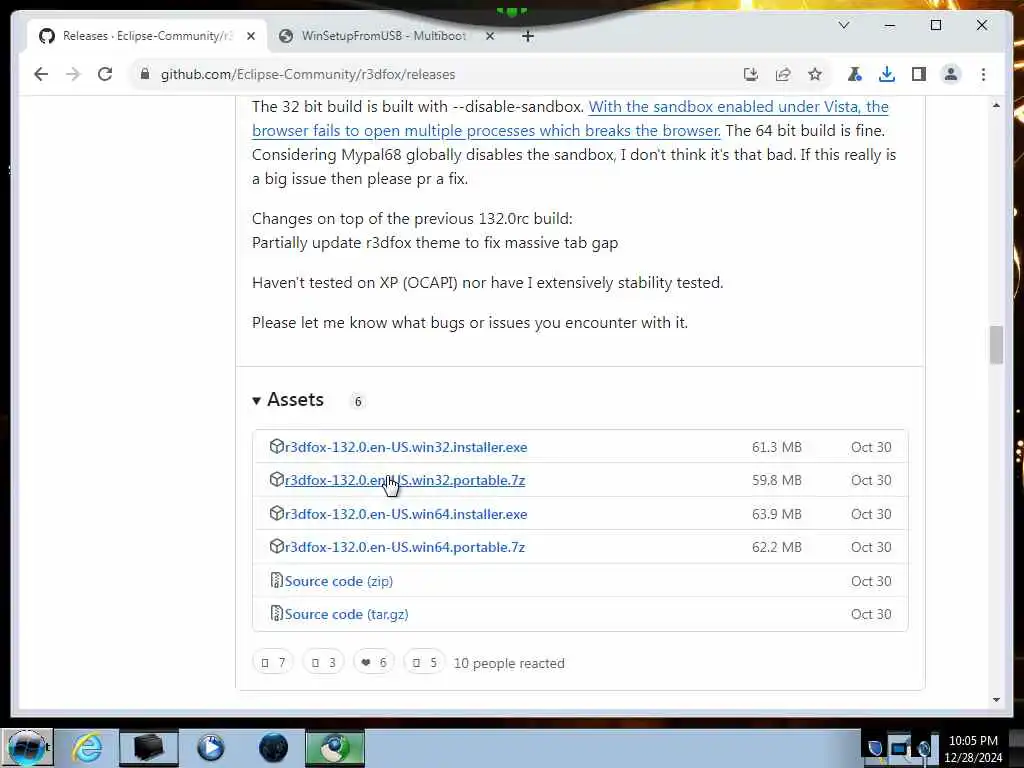This screenshot has height=768, width=1024.
Task: Open the tab search chevron
Action: tap(844, 25)
